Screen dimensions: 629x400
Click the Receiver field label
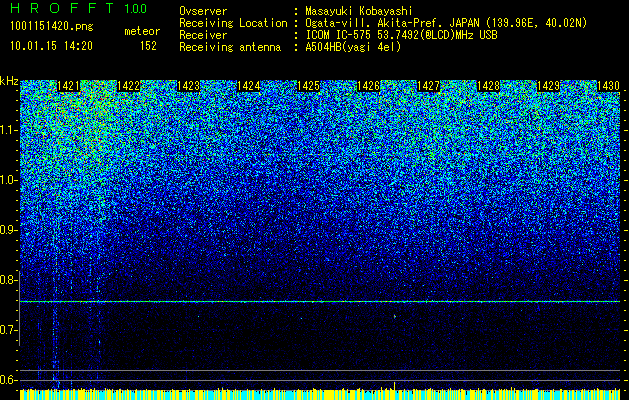(203, 35)
